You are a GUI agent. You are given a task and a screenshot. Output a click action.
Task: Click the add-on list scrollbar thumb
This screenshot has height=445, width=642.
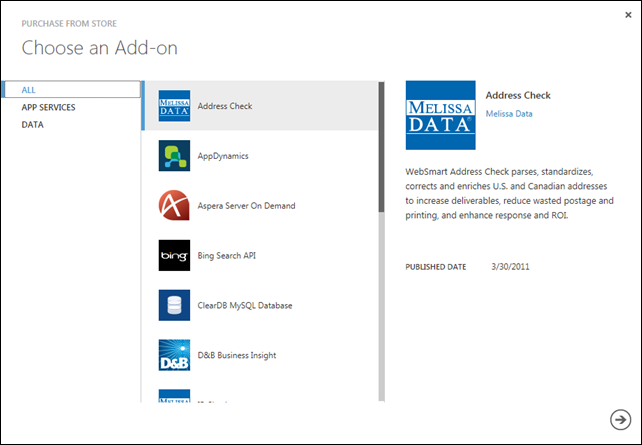tap(382, 147)
